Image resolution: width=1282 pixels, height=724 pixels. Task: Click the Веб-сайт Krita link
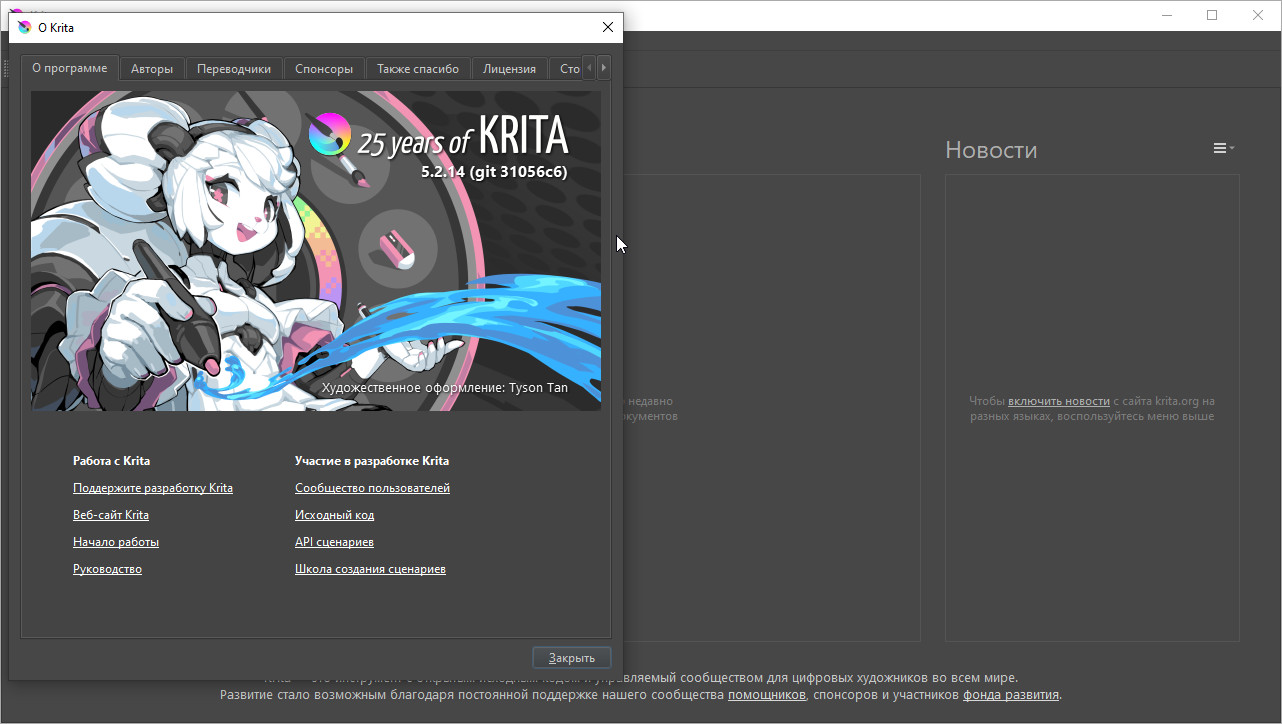pos(111,515)
